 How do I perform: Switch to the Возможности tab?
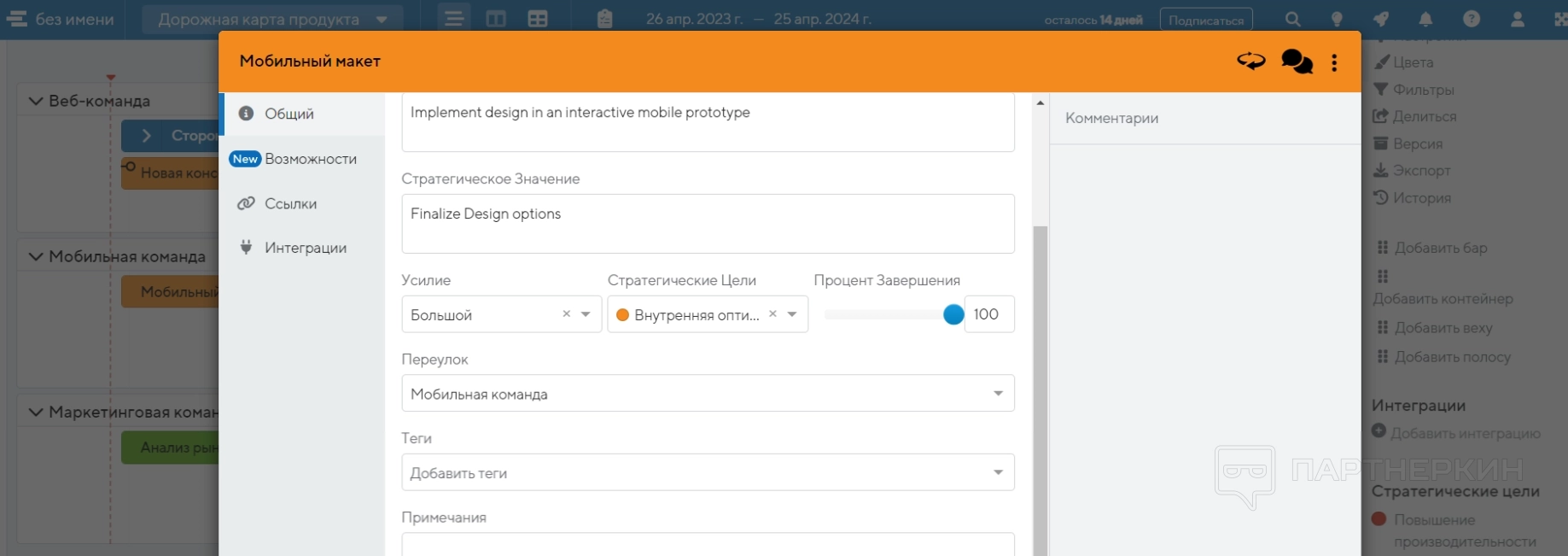[x=310, y=159]
